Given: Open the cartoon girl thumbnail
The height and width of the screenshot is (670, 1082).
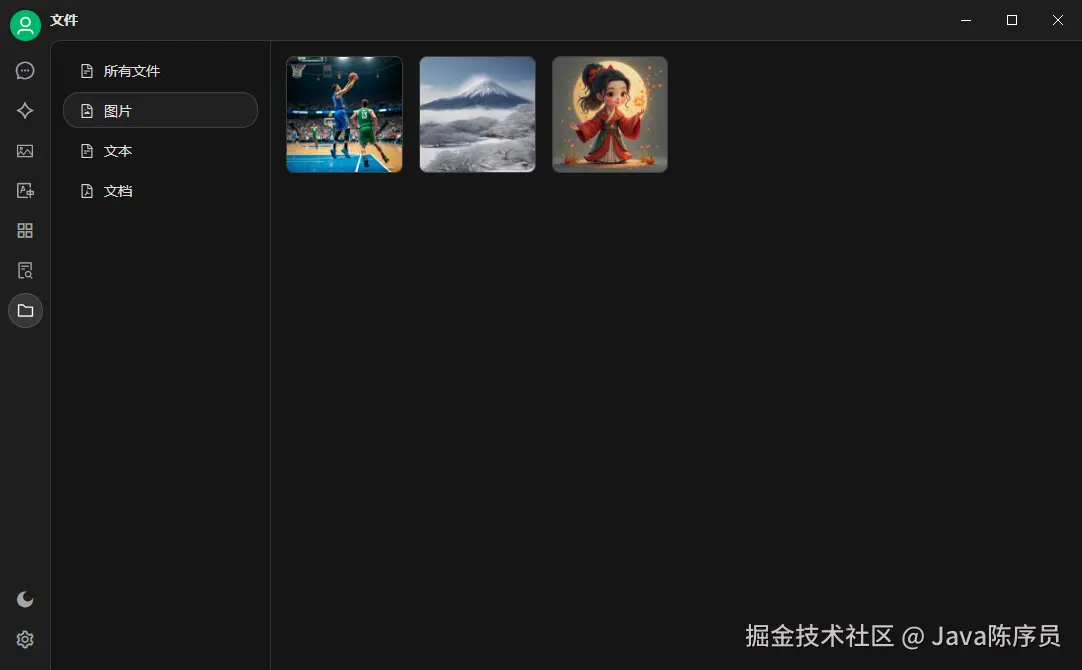Looking at the screenshot, I should click(x=610, y=115).
